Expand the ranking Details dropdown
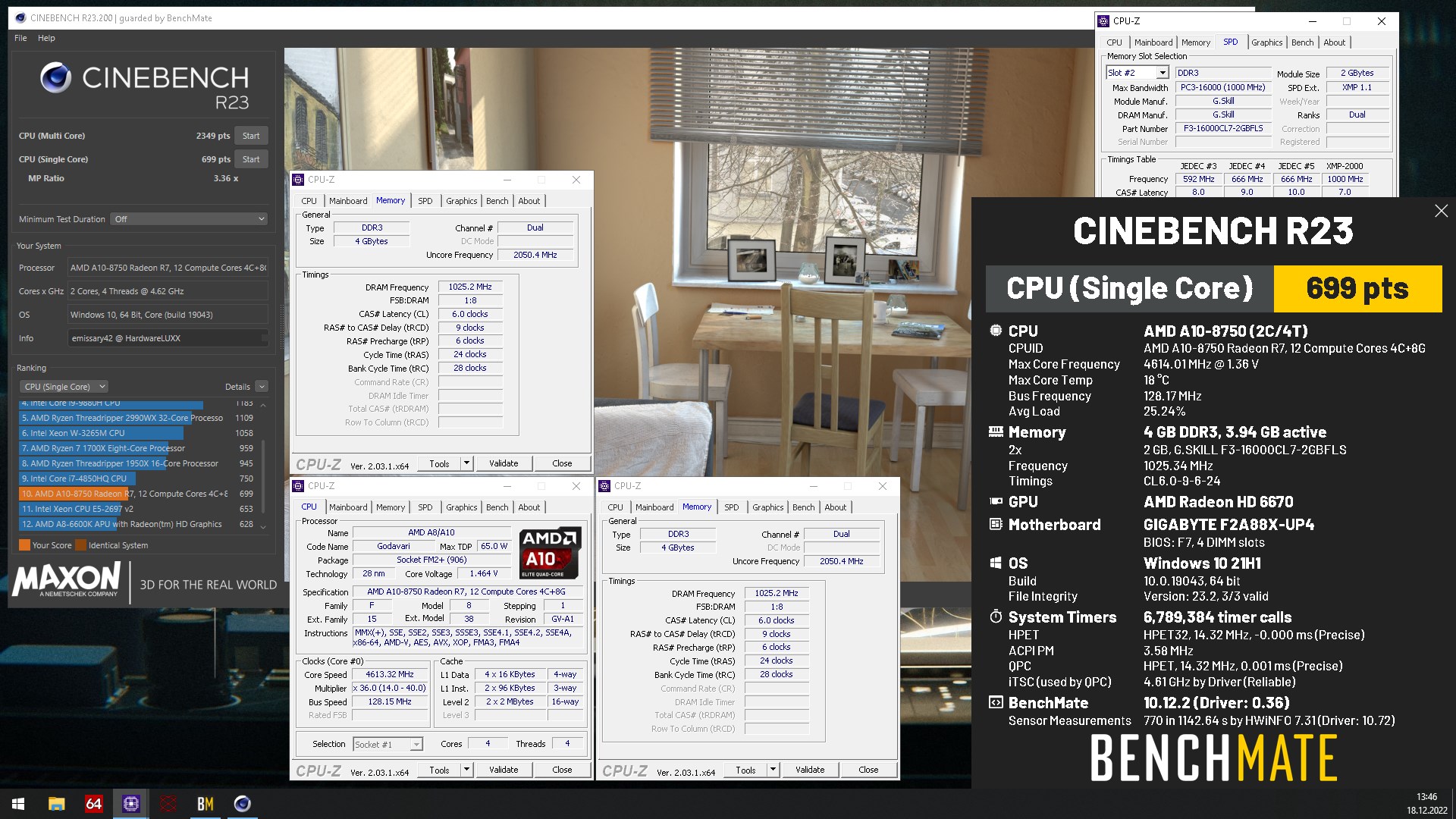The height and width of the screenshot is (819, 1456). (262, 387)
